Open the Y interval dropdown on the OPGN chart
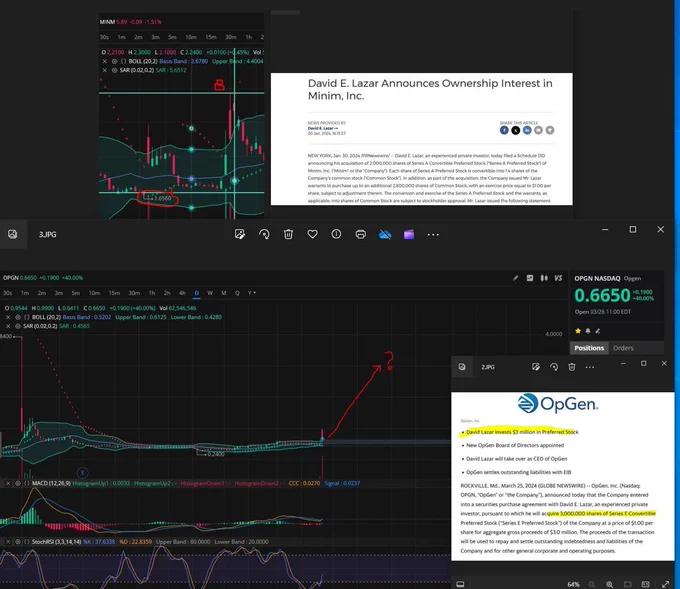 [252, 293]
